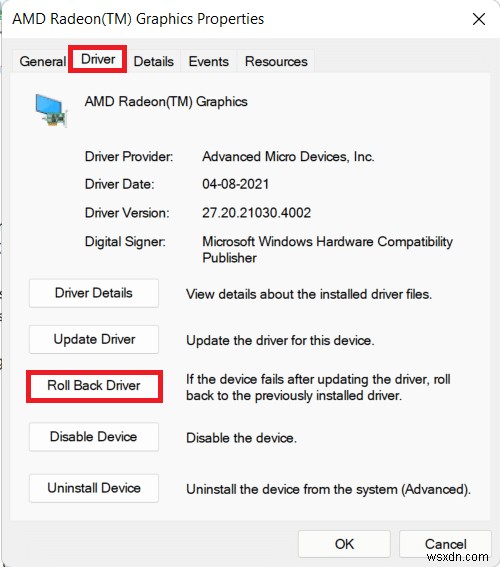
Task: Open the Resources tab
Action: (276, 61)
